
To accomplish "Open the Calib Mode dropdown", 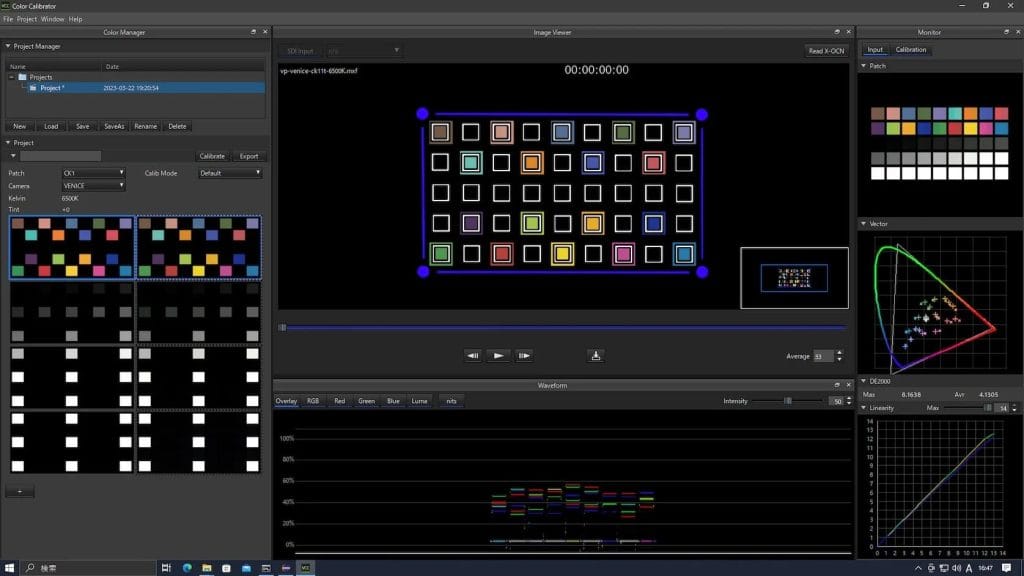I will [229, 173].
